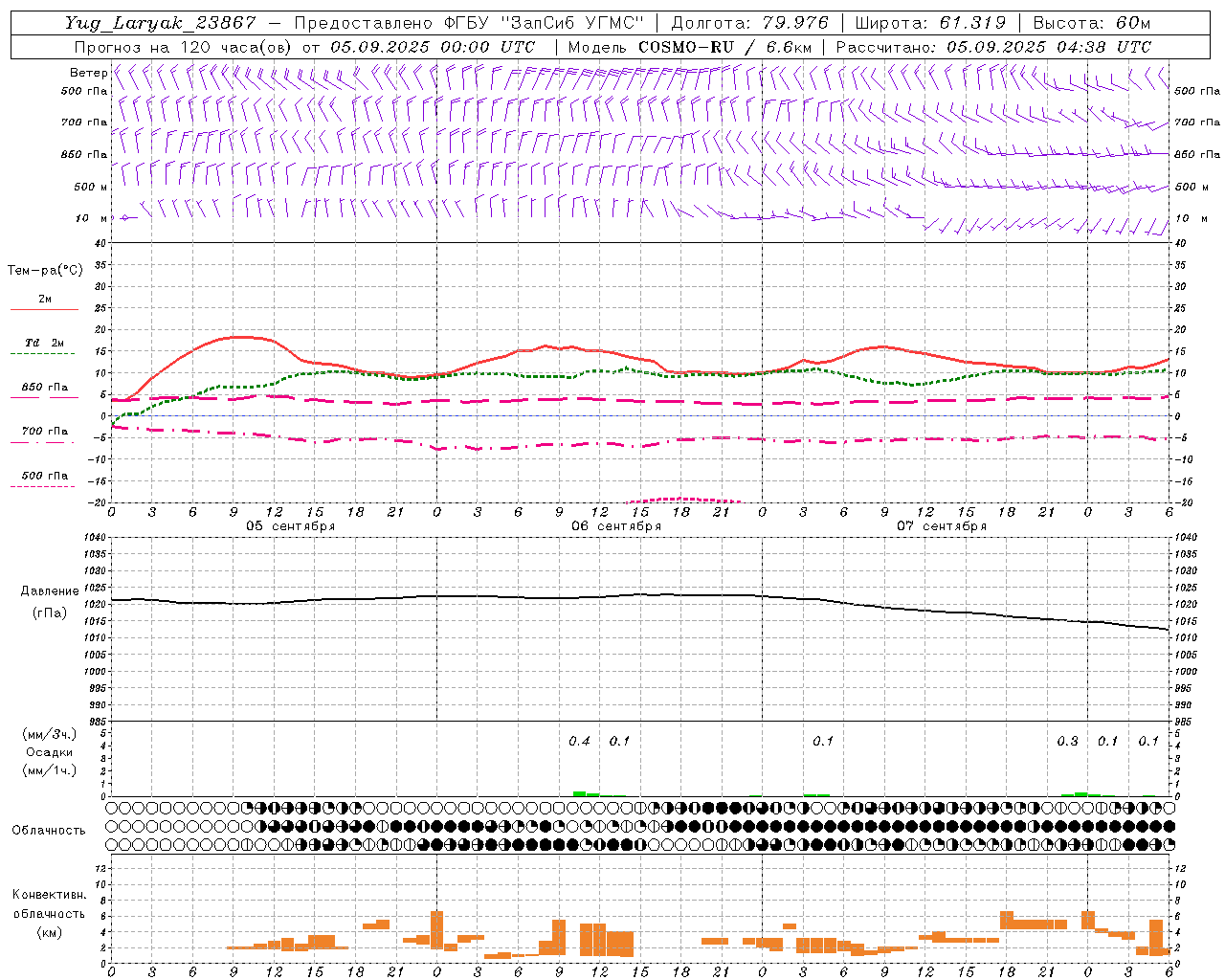Click the Модель COSMO-RU / 6.6км label
Image resolution: width=1225 pixels, height=980 pixels.
pyautogui.click(x=690, y=47)
